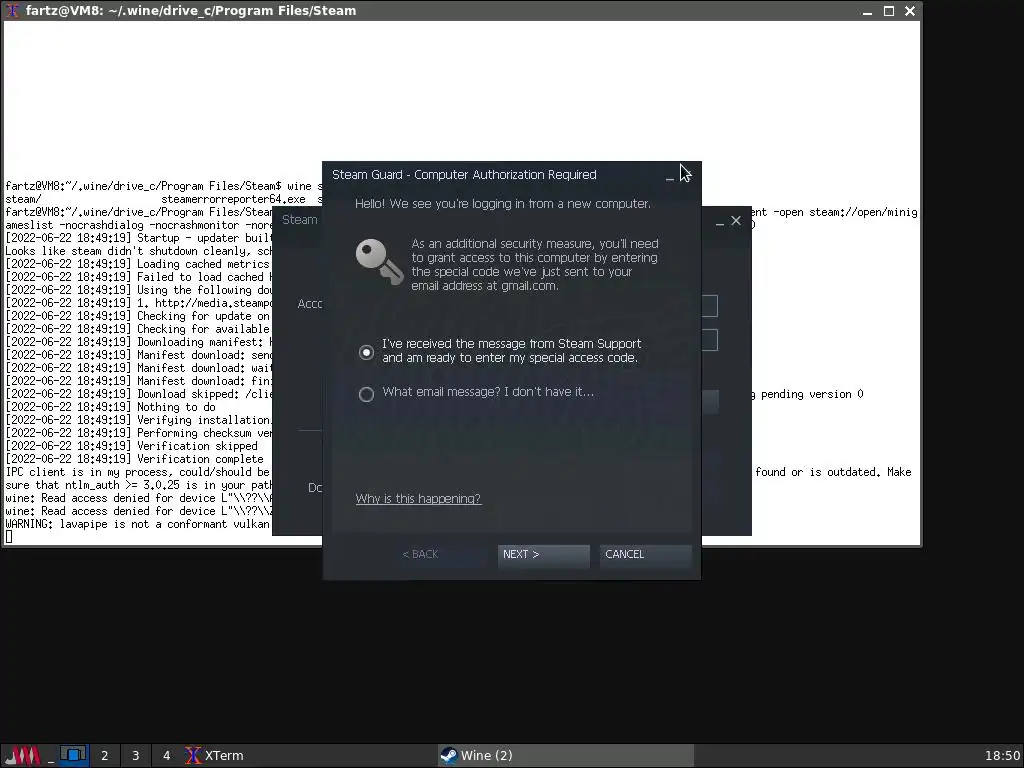Click the terminal text "pending version 0"
1024x768 pixels.
[x=812, y=394]
